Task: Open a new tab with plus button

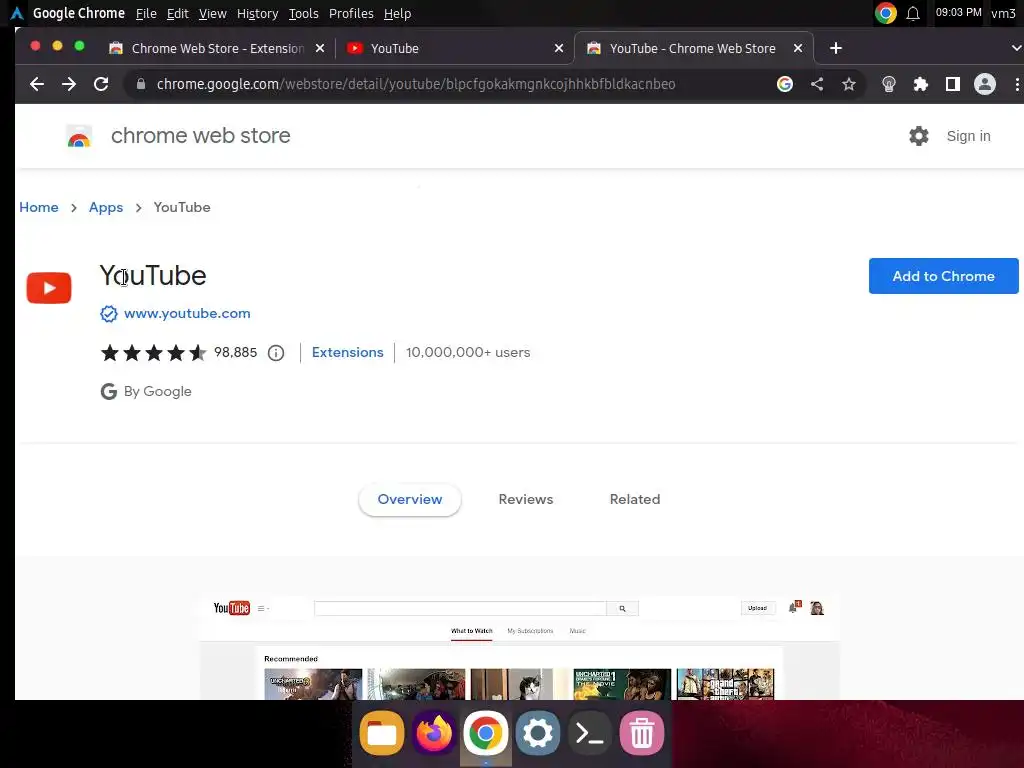Action: (836, 48)
